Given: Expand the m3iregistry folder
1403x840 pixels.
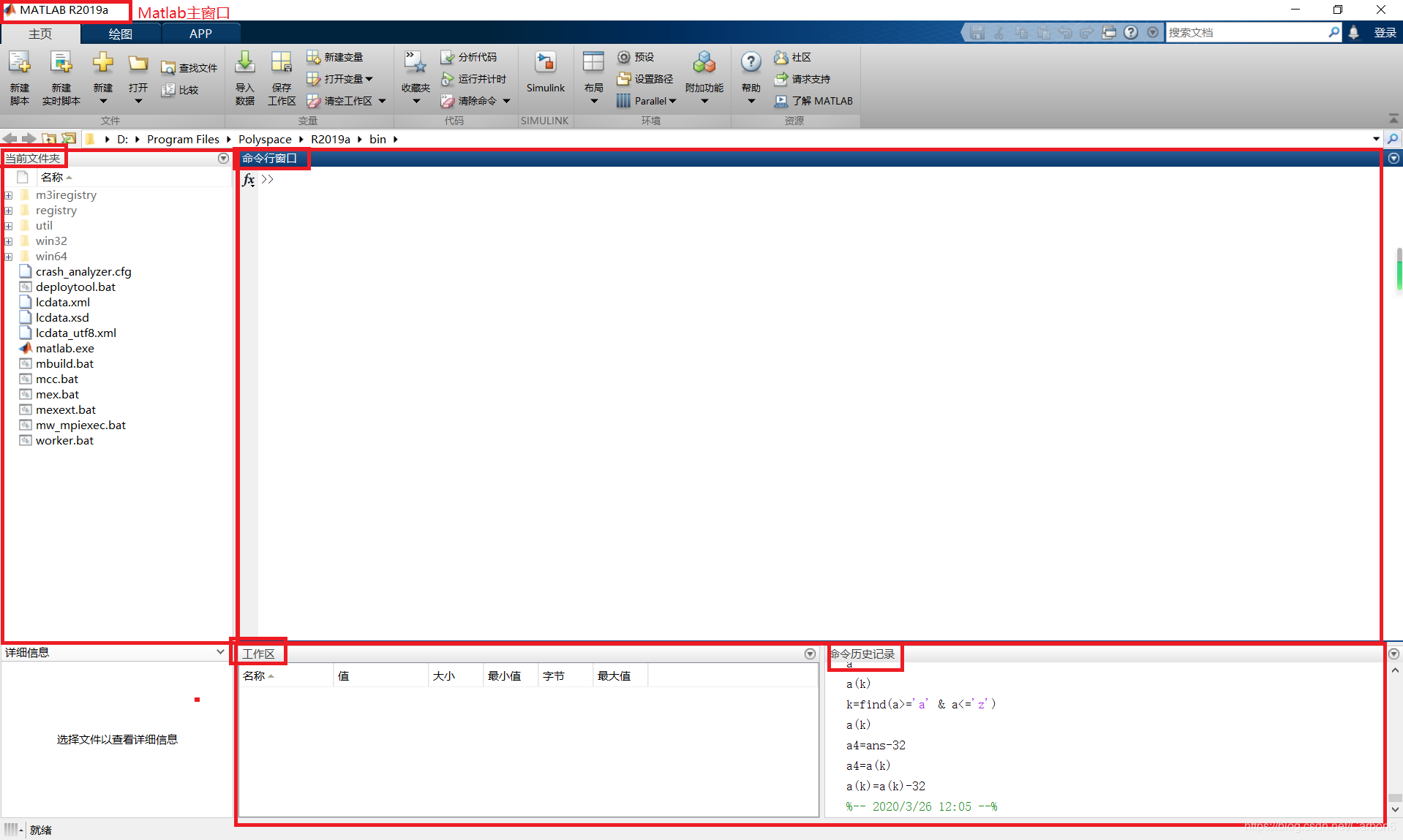Looking at the screenshot, I should [x=9, y=195].
